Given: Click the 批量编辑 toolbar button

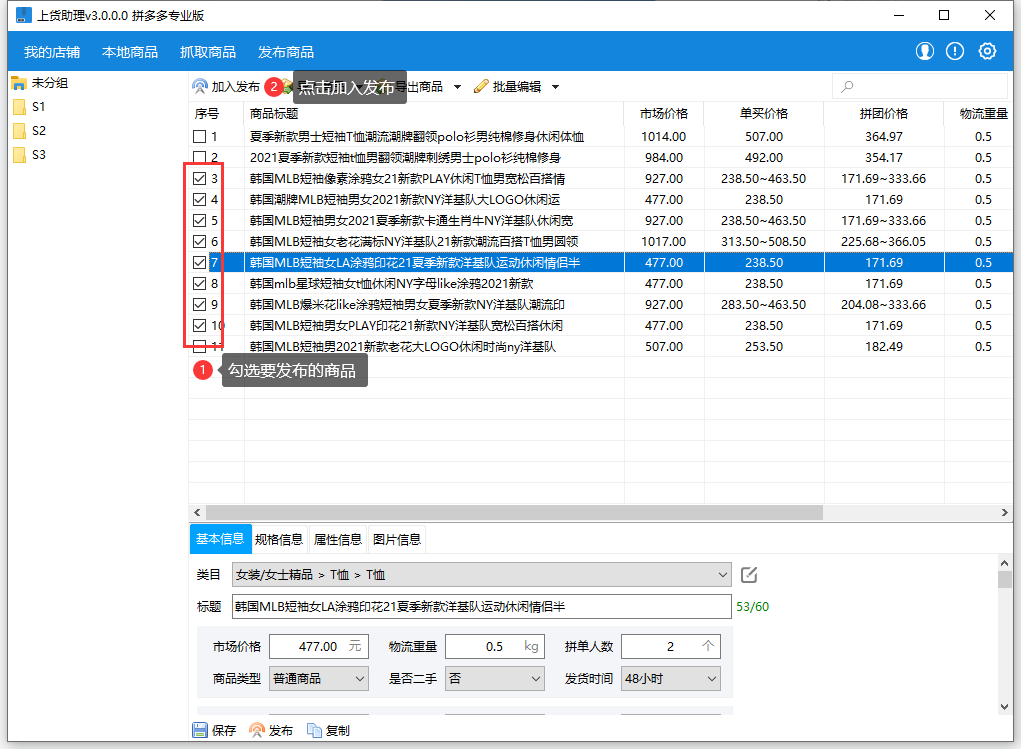Looking at the screenshot, I should coord(516,87).
